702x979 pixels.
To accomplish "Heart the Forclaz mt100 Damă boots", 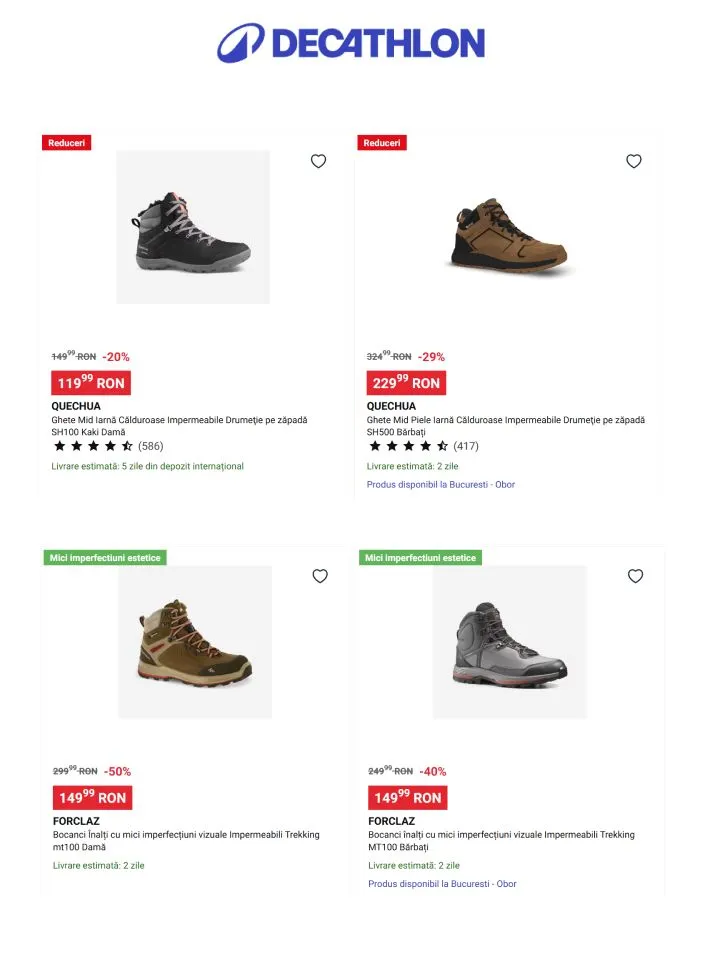I will pyautogui.click(x=320, y=576).
